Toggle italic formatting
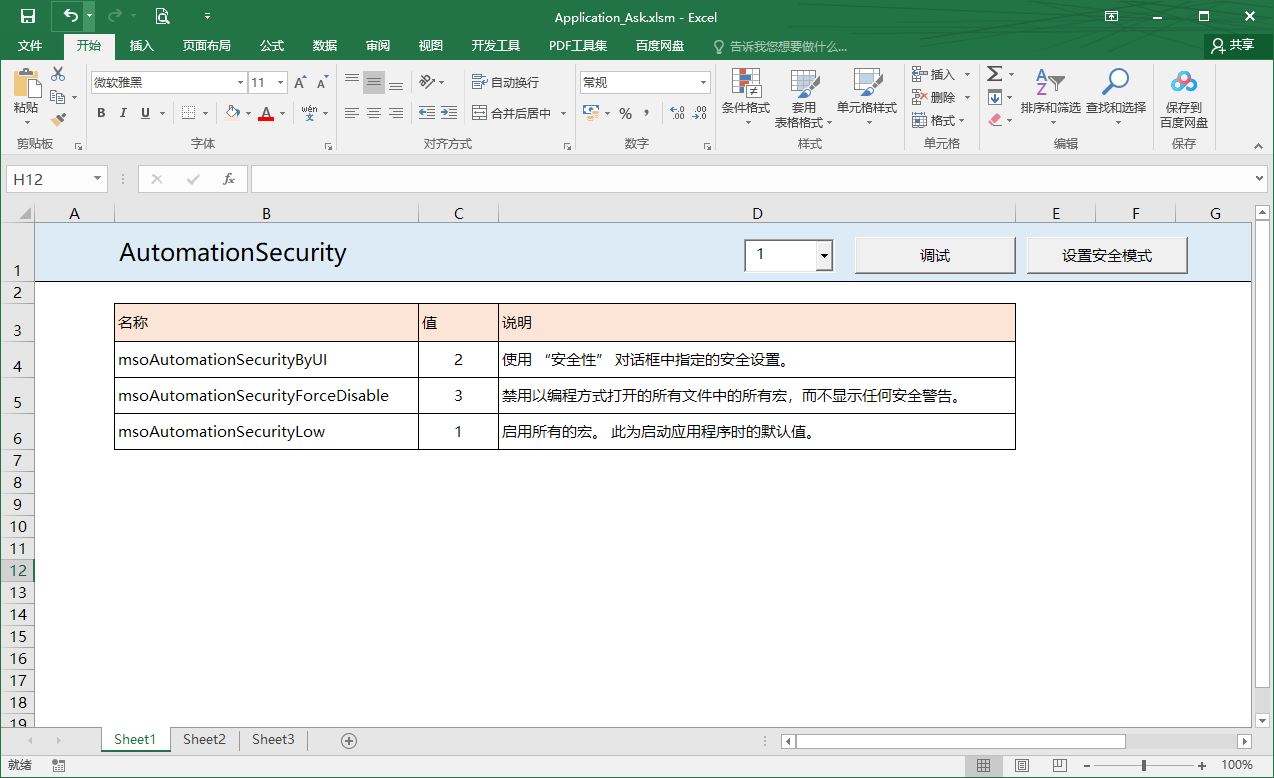The height and width of the screenshot is (778, 1274). (123, 113)
